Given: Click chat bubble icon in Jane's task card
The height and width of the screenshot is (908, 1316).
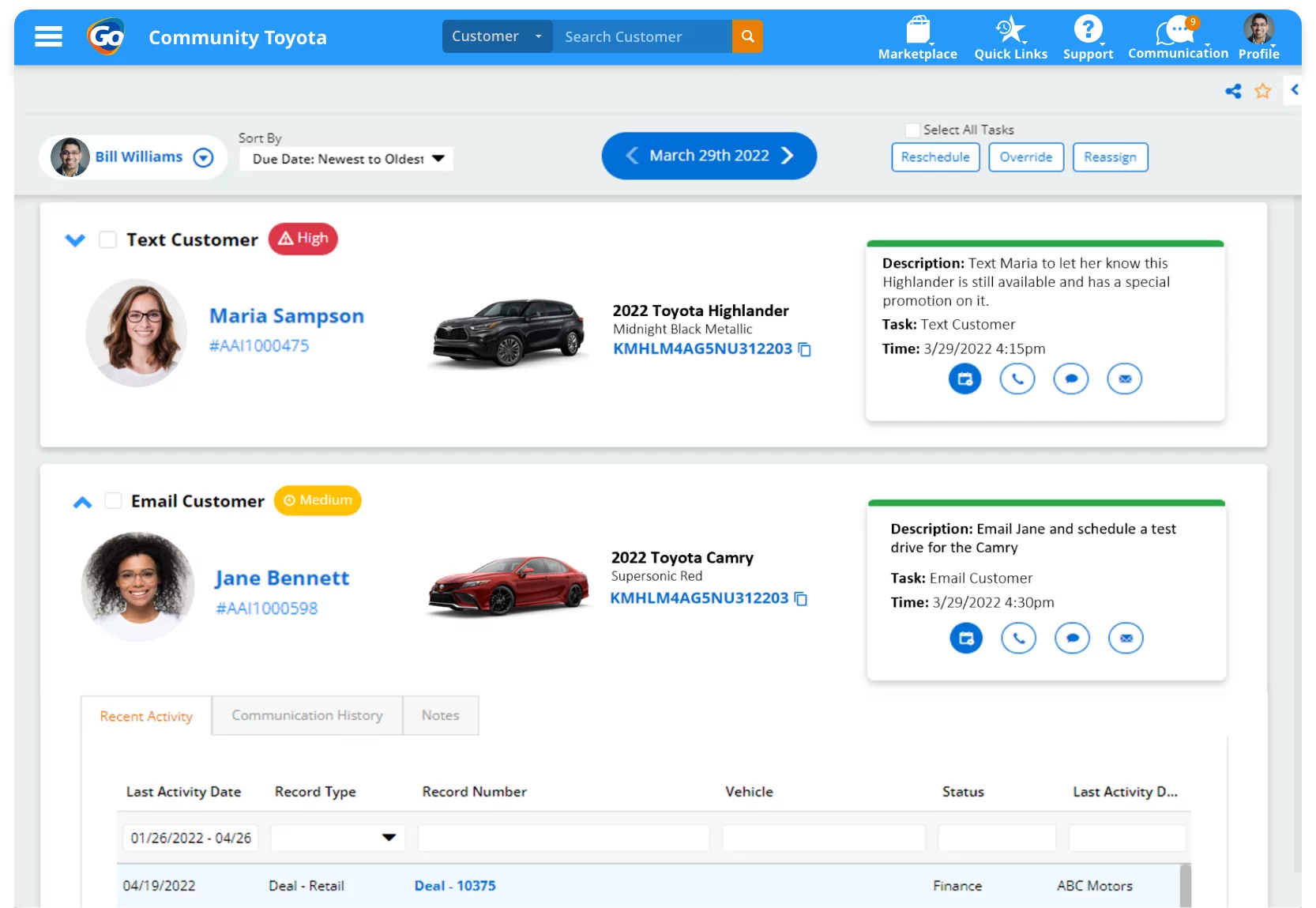Looking at the screenshot, I should (x=1073, y=638).
